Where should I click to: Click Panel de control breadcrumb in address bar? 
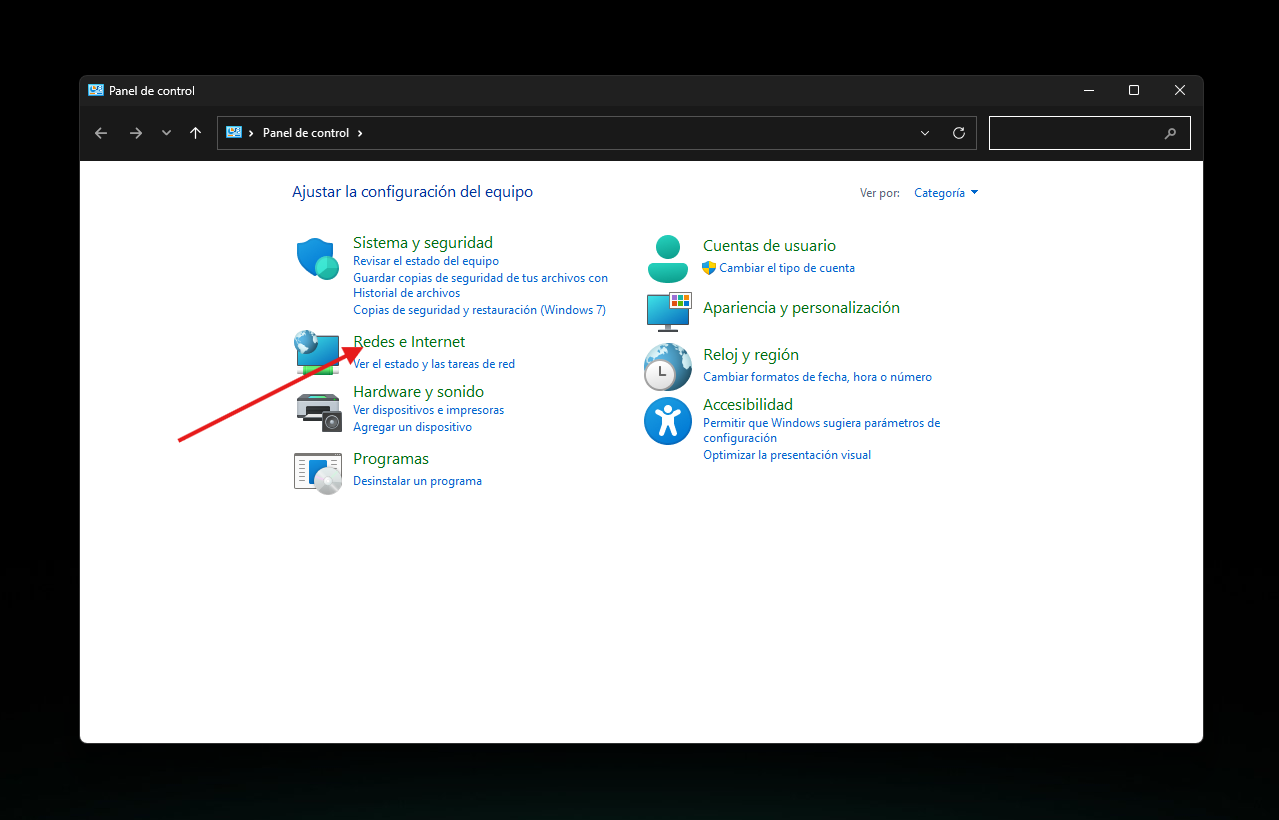305,133
